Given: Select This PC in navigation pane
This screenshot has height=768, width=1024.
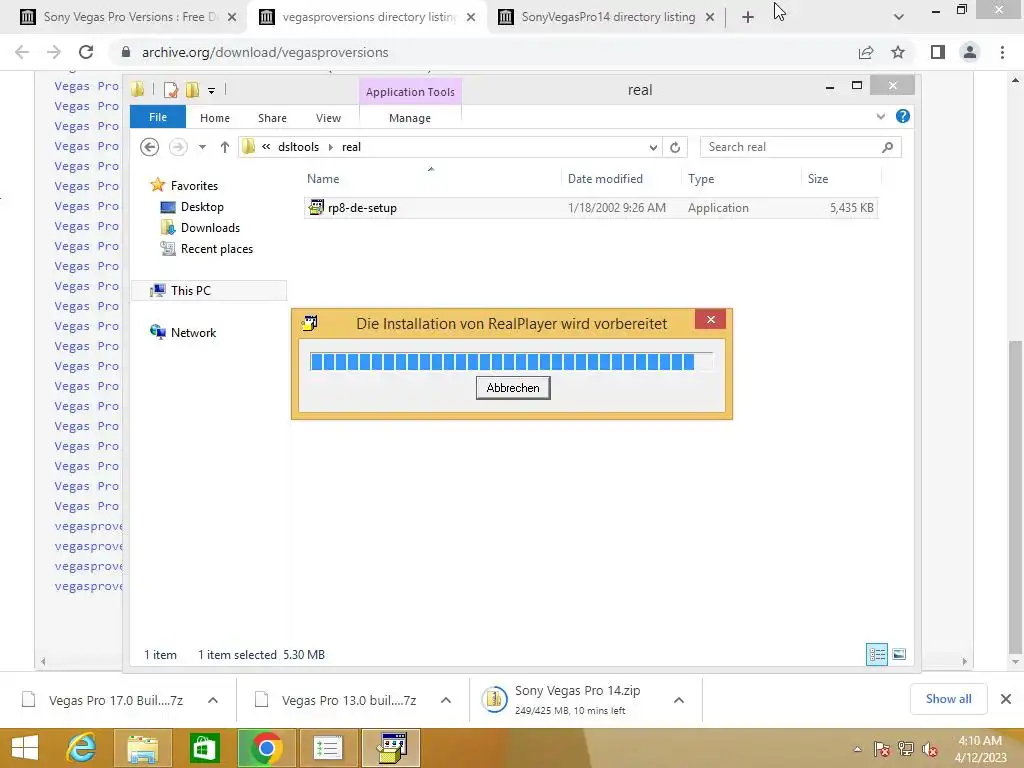Looking at the screenshot, I should pyautogui.click(x=190, y=291).
